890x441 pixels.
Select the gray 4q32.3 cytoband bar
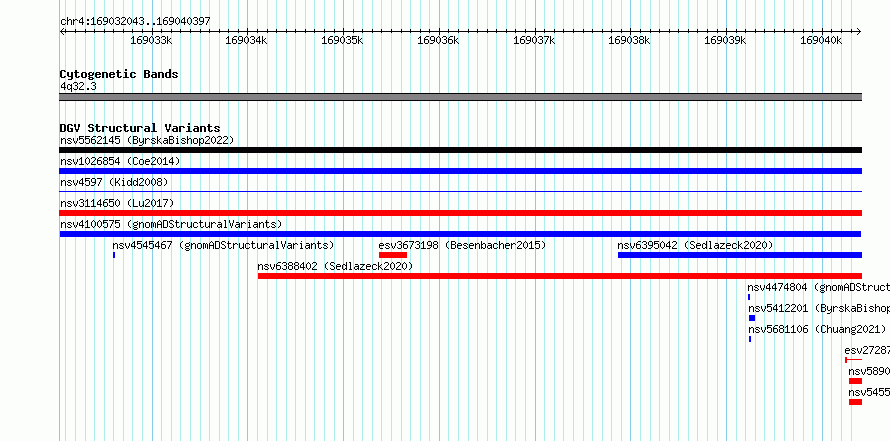coord(460,97)
